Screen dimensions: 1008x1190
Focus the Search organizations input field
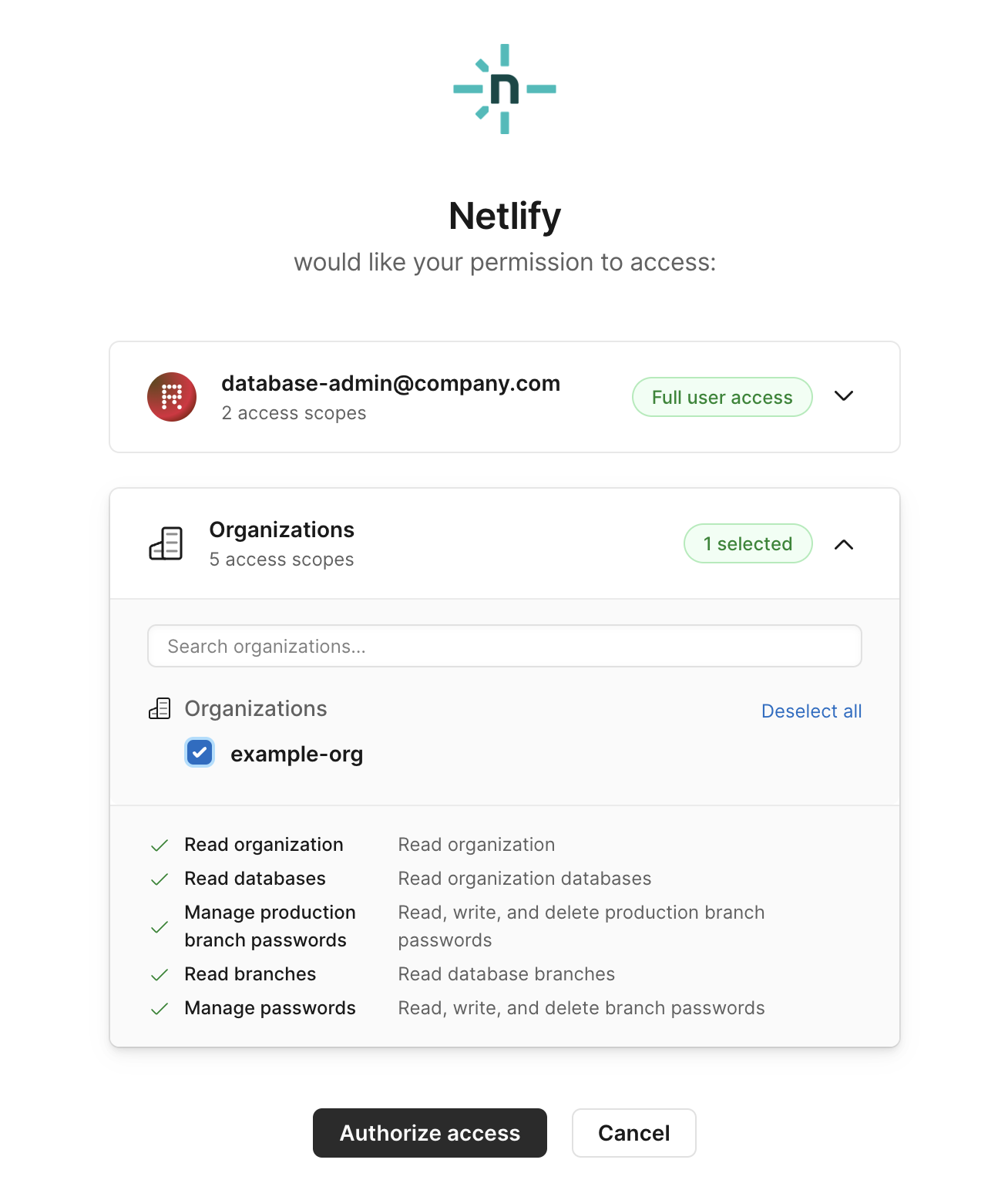pos(505,646)
